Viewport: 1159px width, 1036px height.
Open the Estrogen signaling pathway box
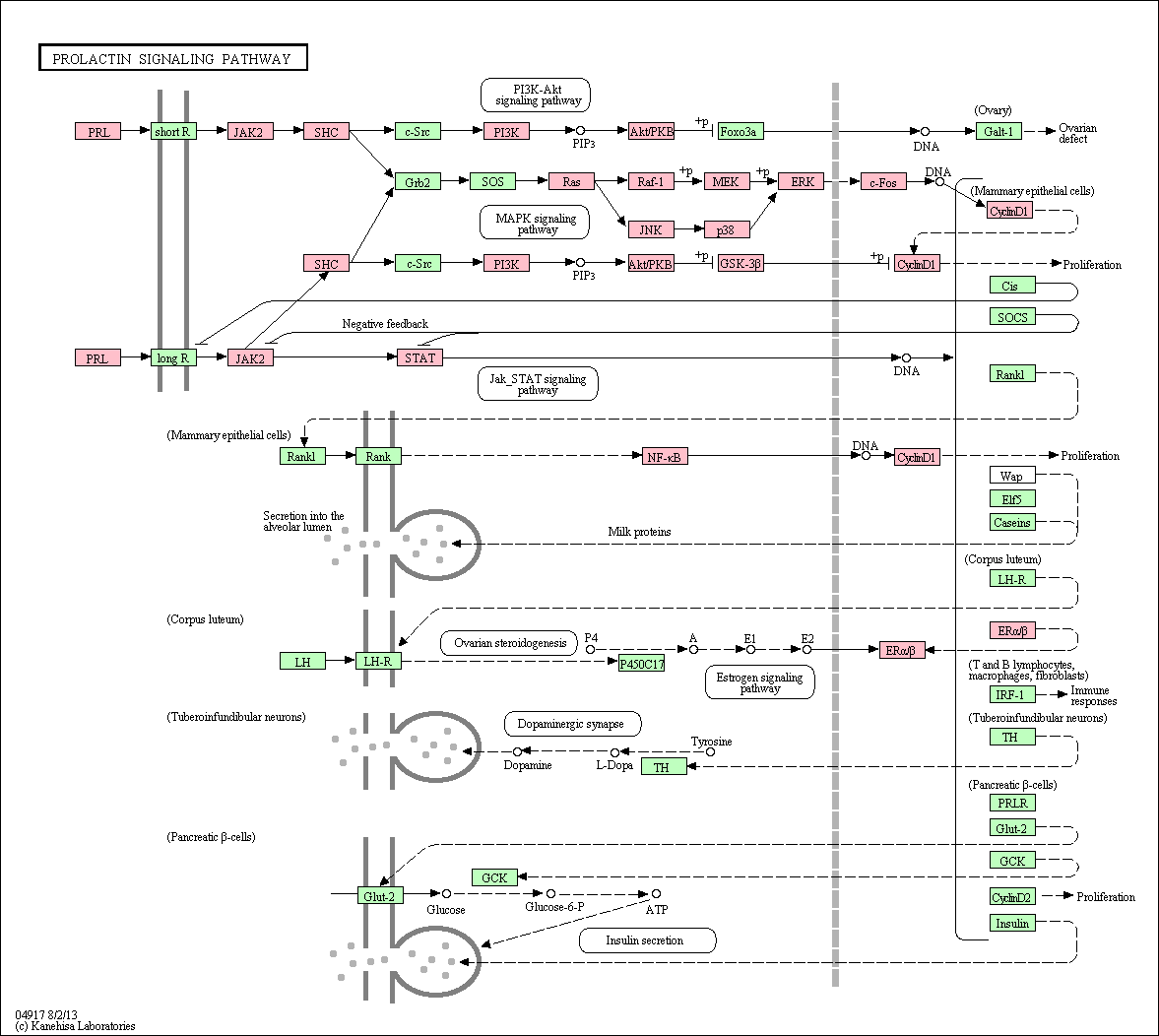tap(760, 681)
